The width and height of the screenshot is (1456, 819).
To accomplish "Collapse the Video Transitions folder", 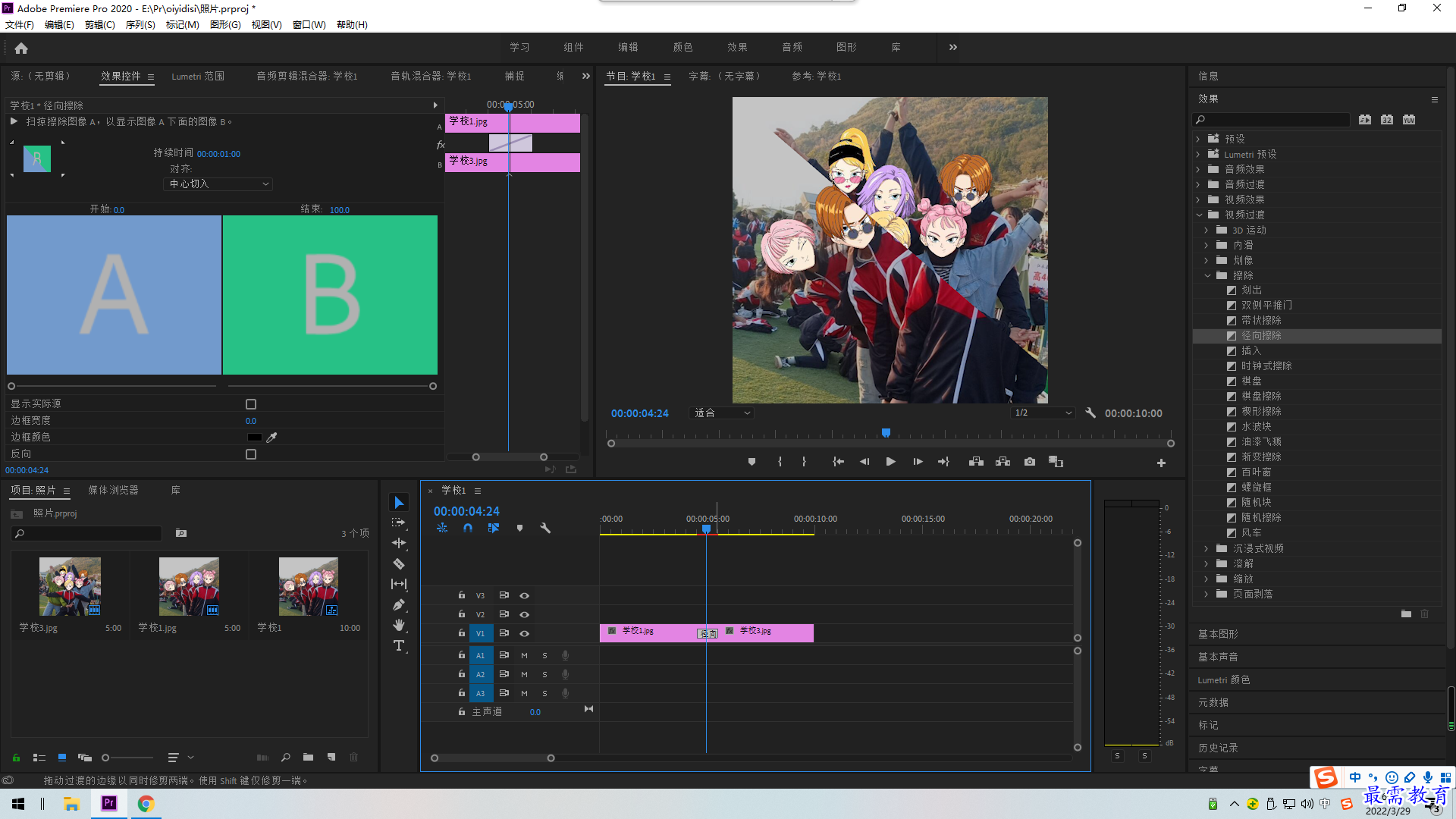I will click(1199, 215).
